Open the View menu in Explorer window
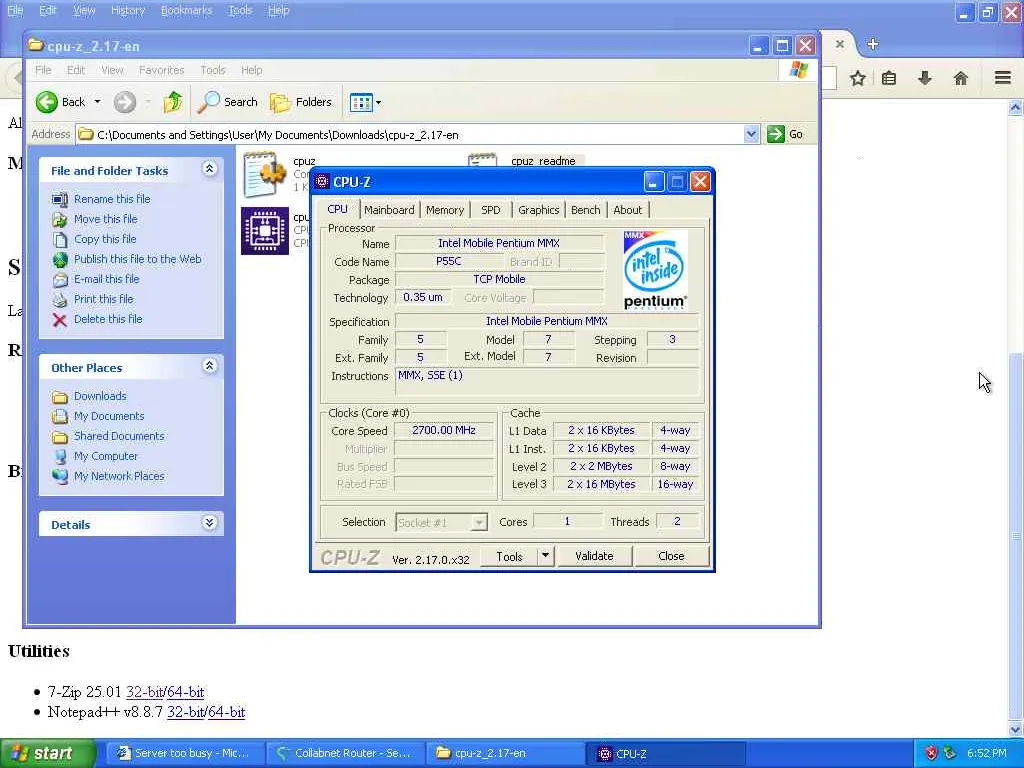Viewport: 1024px width, 768px height. [x=112, y=70]
